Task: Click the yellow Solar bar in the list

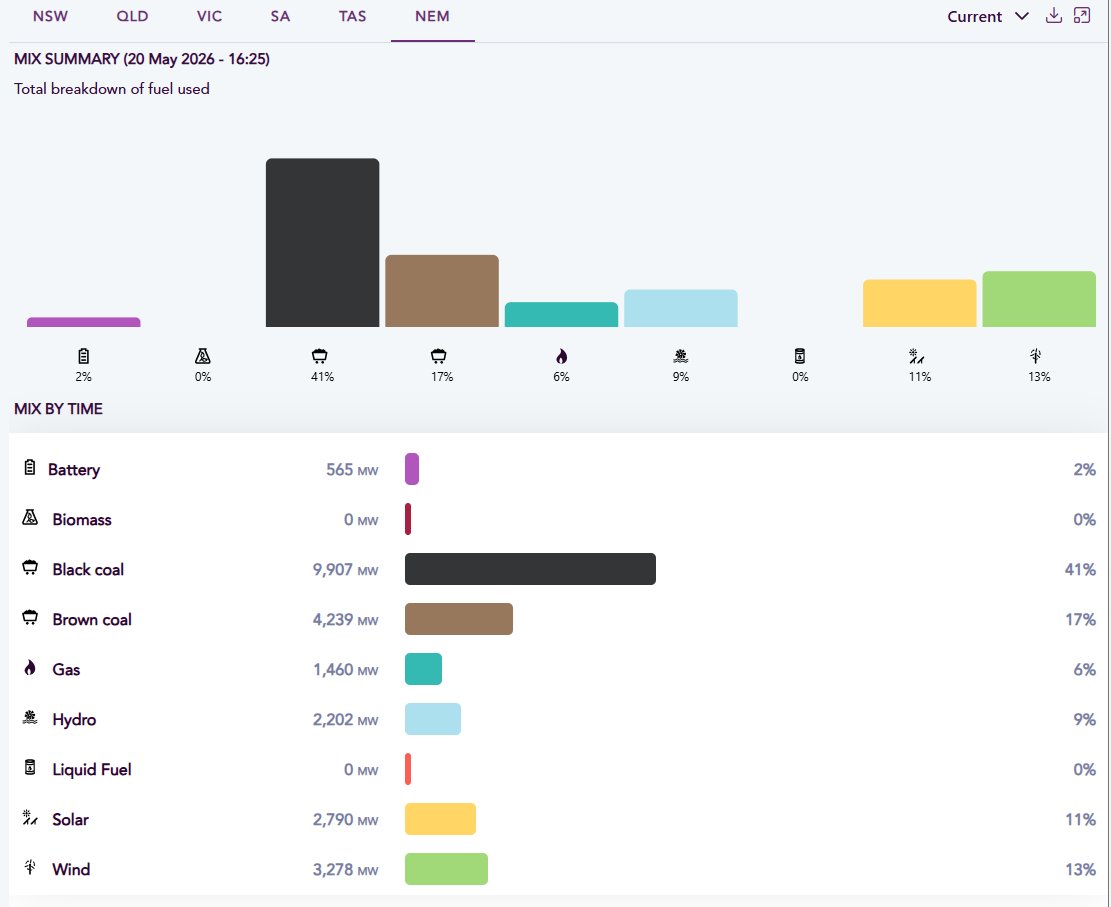Action: pos(440,819)
